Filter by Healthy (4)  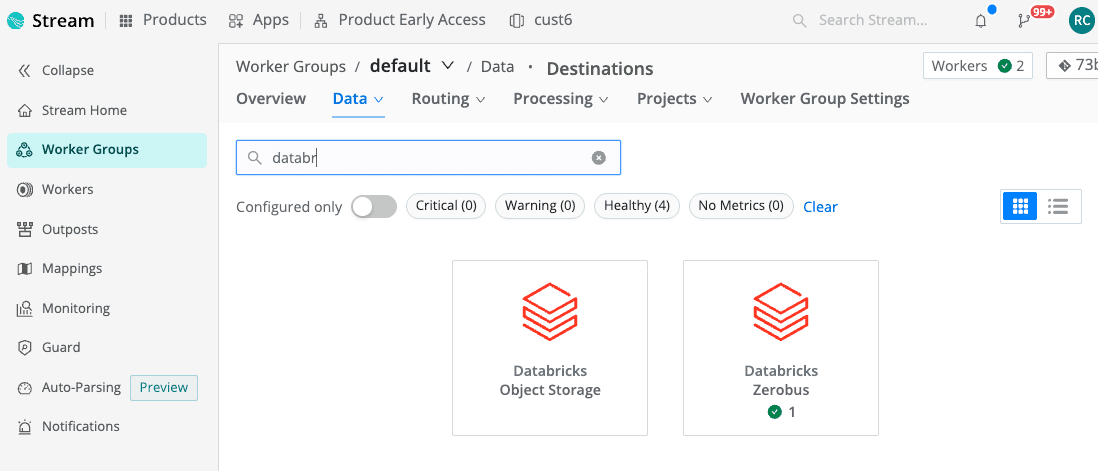[637, 206]
